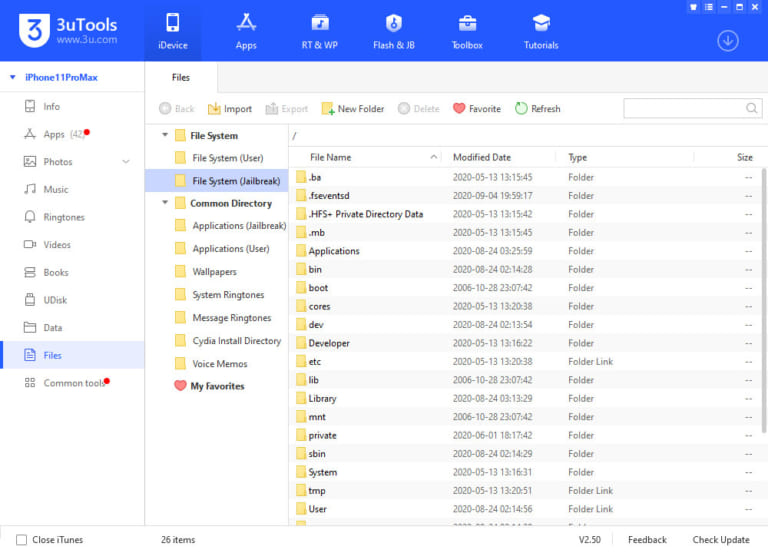Refresh the file list

(x=538, y=109)
